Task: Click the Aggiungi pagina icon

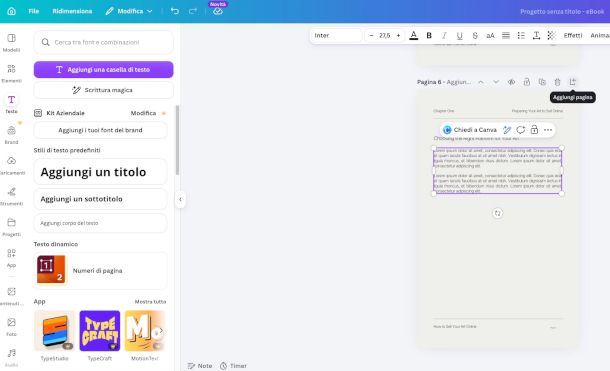Action: tap(572, 82)
